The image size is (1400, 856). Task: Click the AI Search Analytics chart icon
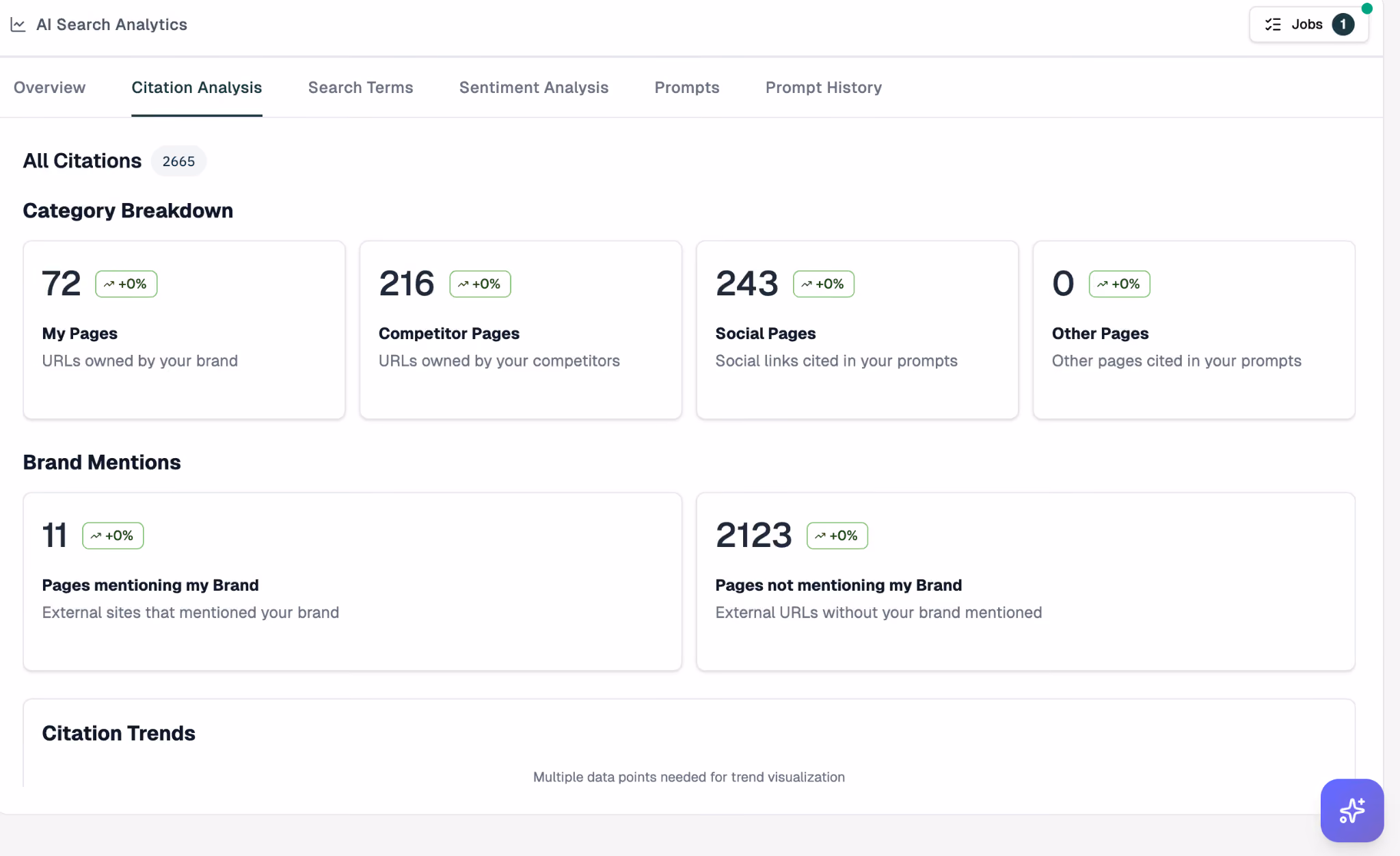18,25
